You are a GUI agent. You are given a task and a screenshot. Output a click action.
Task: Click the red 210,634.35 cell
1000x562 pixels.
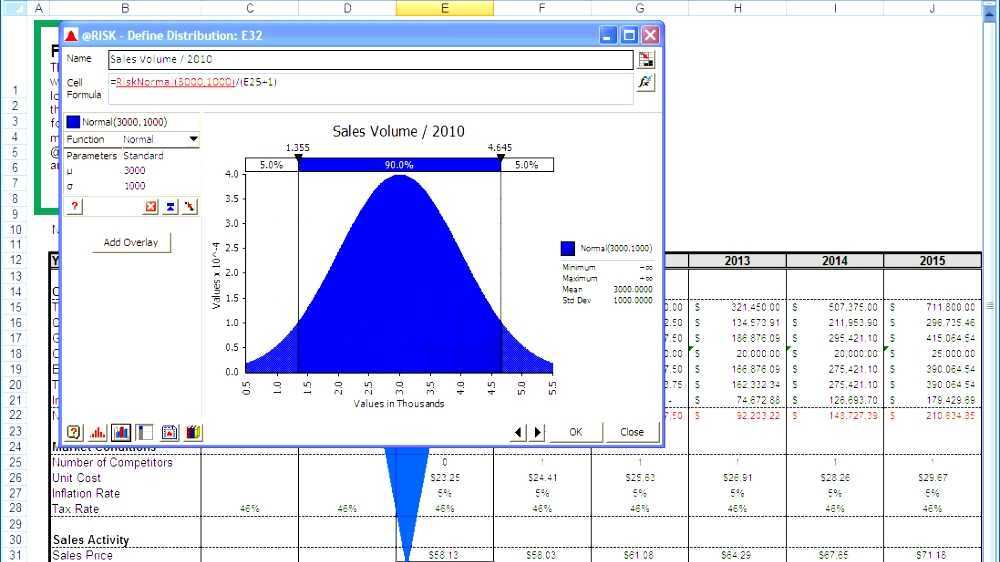(x=932, y=416)
